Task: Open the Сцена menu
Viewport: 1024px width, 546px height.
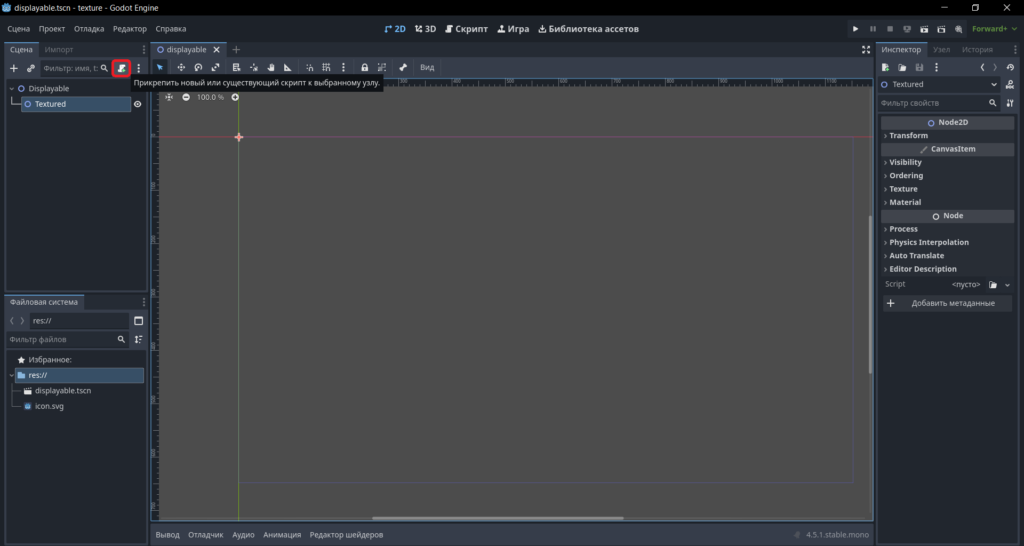Action: 19,29
